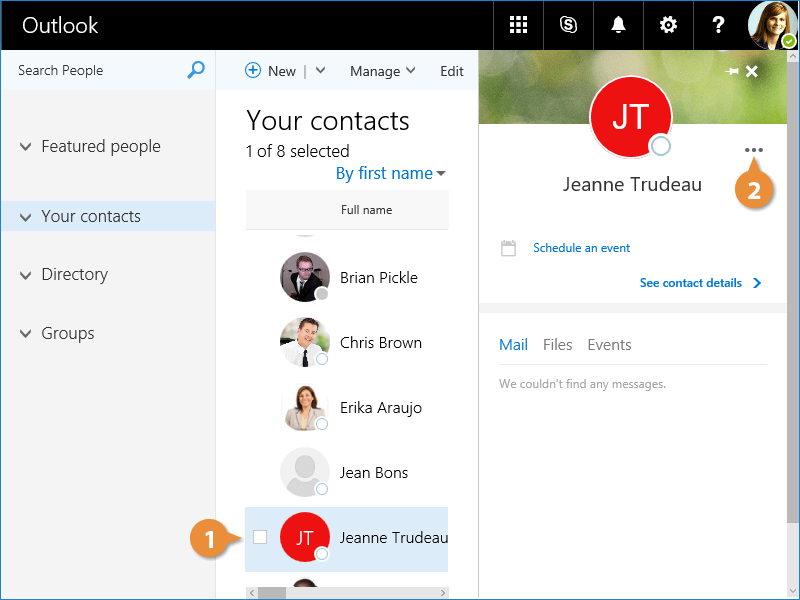The image size is (800, 600).
Task: Click the See contact details link
Action: (x=699, y=283)
